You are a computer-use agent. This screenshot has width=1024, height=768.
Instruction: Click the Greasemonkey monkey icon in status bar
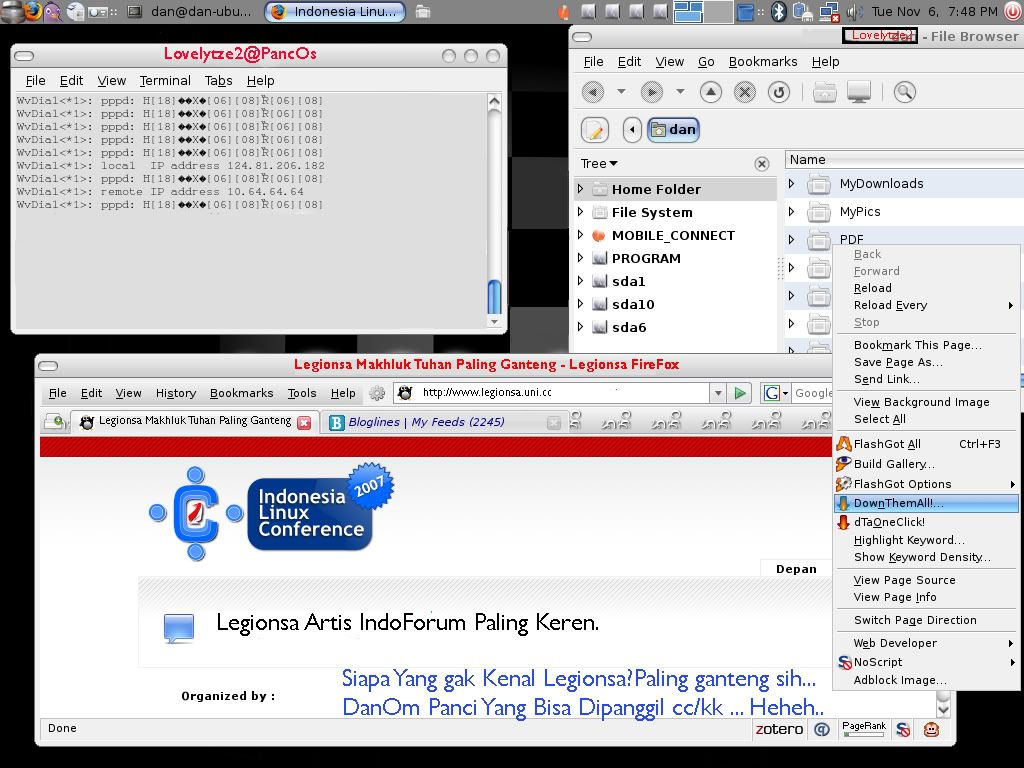tap(931, 729)
